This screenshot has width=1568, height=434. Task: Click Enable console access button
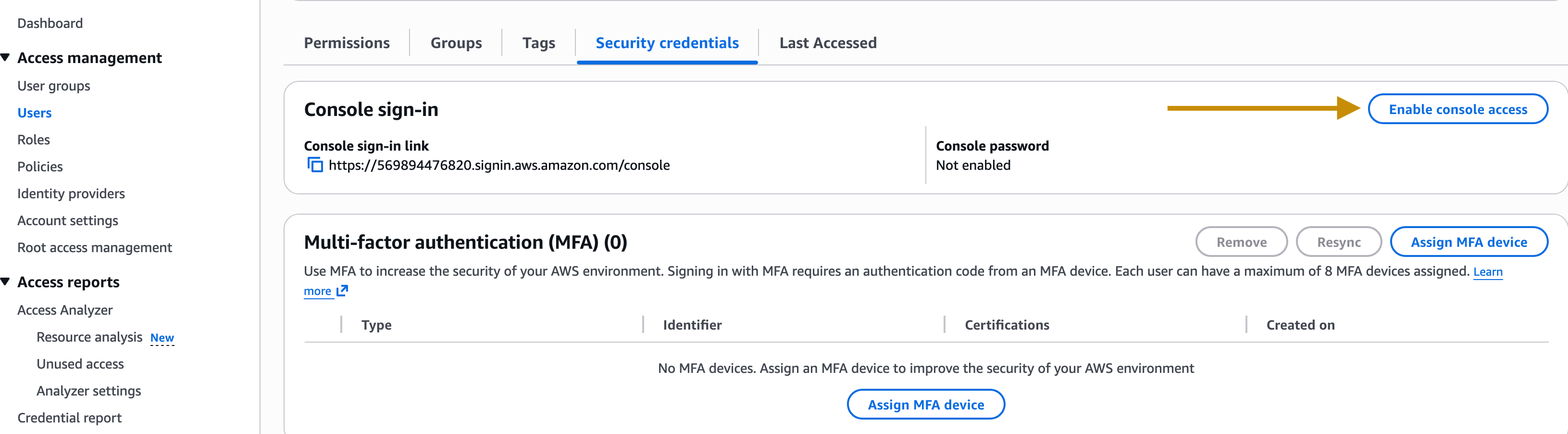pos(1457,110)
